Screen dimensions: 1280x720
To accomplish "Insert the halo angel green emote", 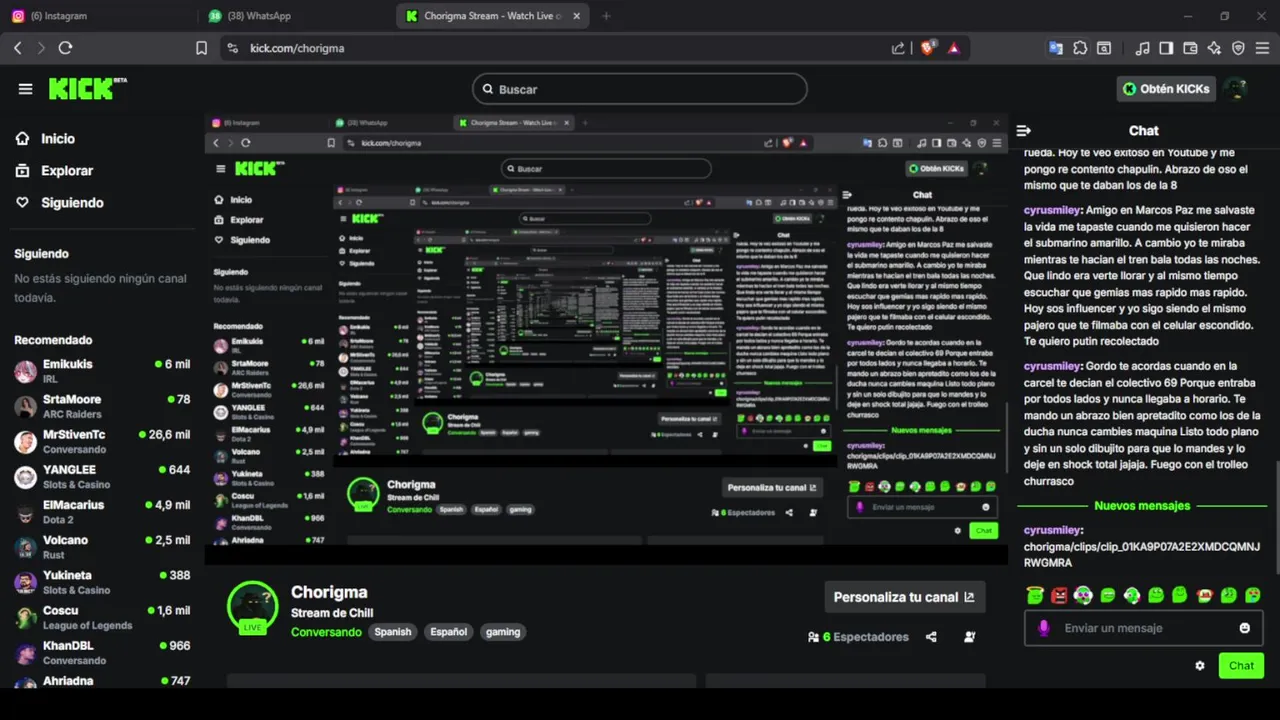I will click(1034, 595).
